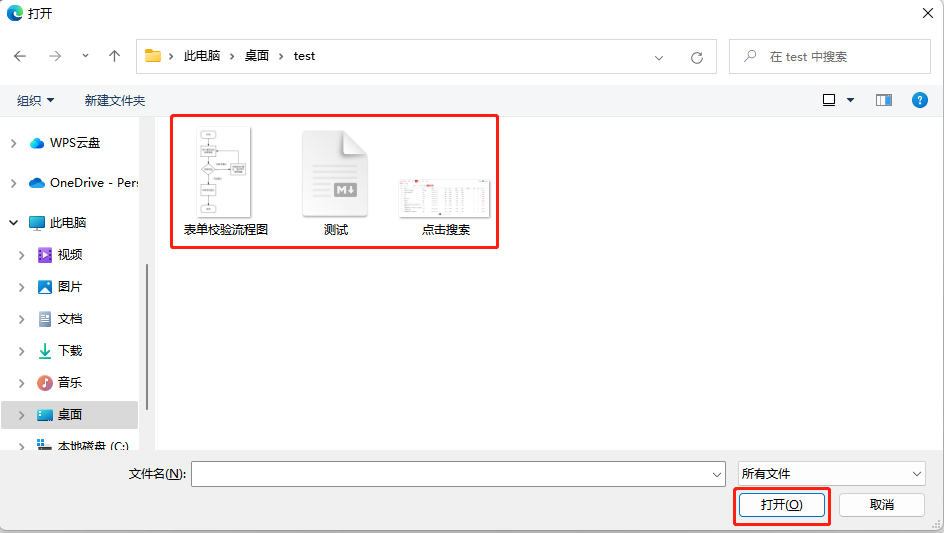Click the Up one level arrow
This screenshot has height=533, width=944.
(114, 57)
